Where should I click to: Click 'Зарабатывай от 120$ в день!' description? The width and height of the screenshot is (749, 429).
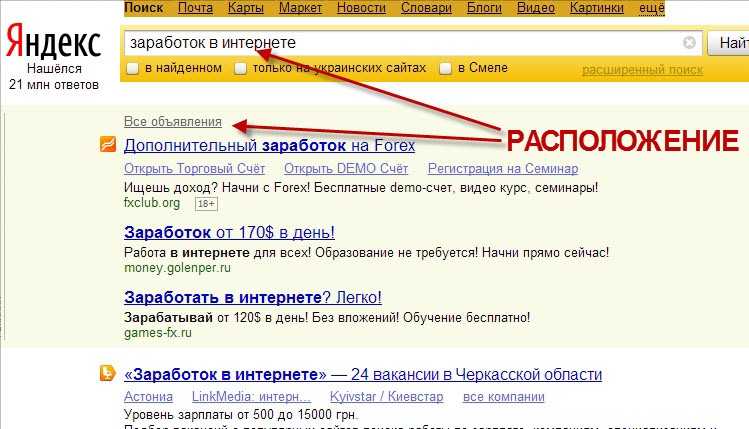tap(327, 317)
